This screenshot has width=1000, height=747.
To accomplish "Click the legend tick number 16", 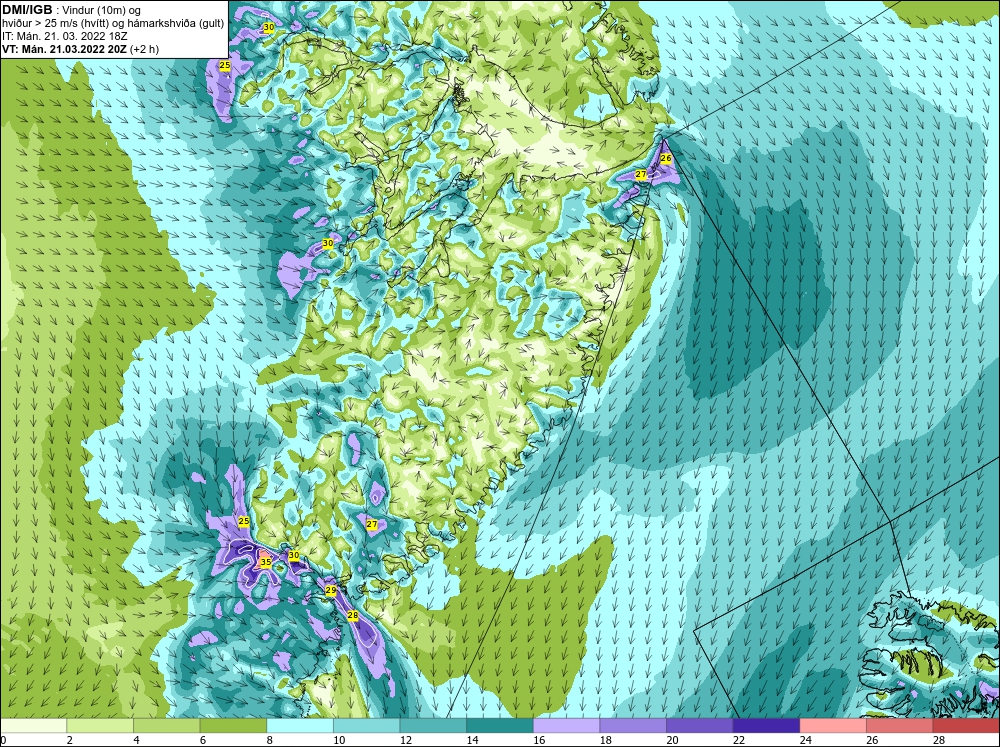I will point(539,740).
